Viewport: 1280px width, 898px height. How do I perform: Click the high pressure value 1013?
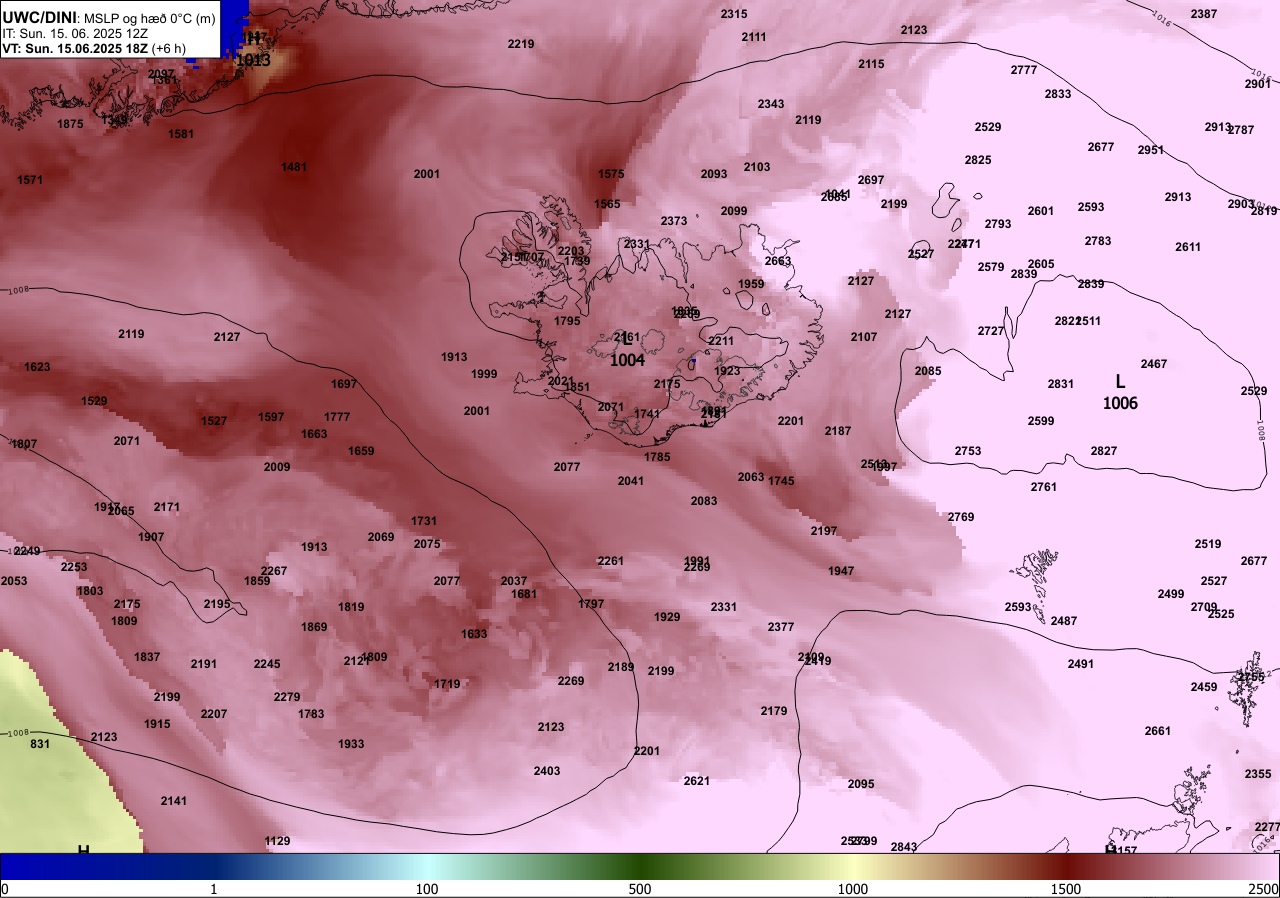253,60
